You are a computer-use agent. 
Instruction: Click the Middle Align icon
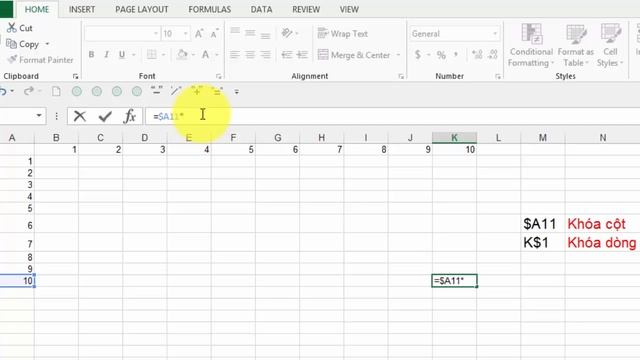pyautogui.click(x=250, y=33)
